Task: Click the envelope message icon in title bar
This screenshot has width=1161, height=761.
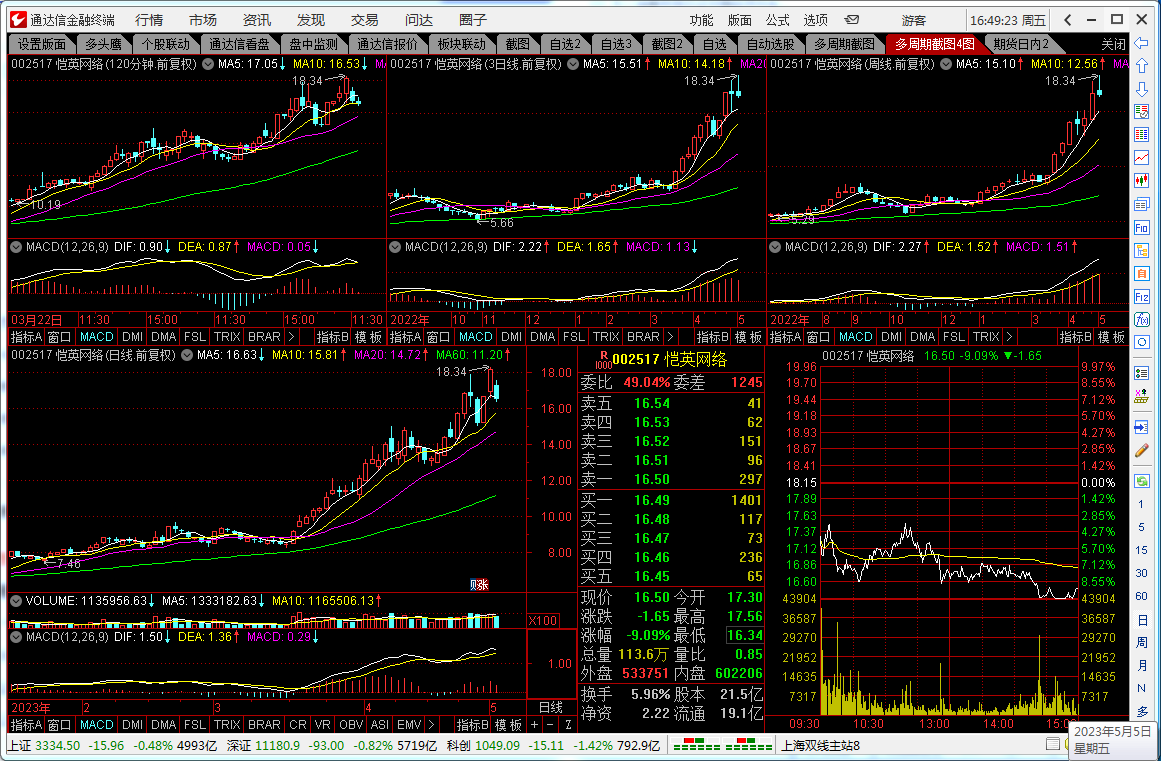Action: point(852,20)
